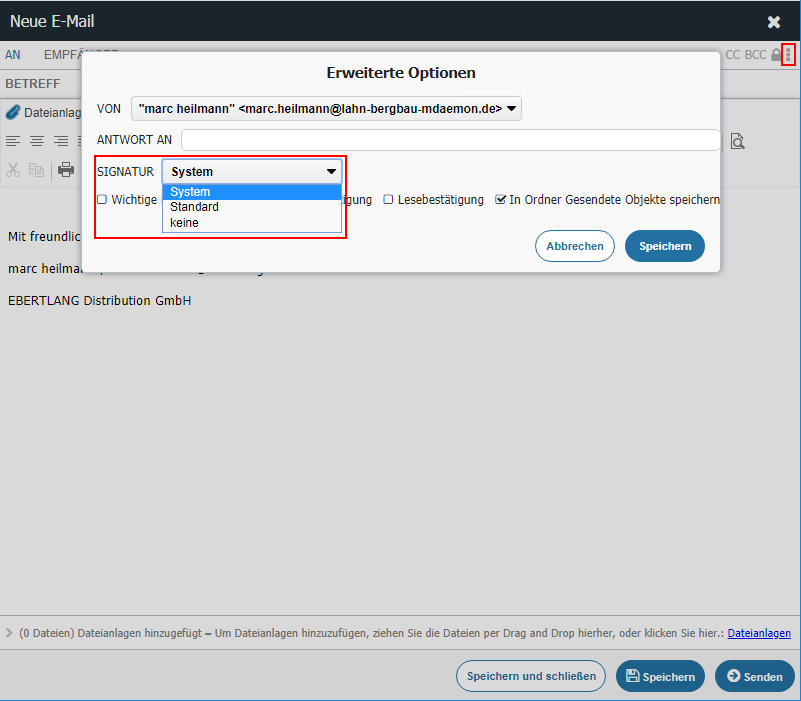Screen dimensions: 801x701
Task: Select Standard from signature list
Action: click(x=194, y=207)
